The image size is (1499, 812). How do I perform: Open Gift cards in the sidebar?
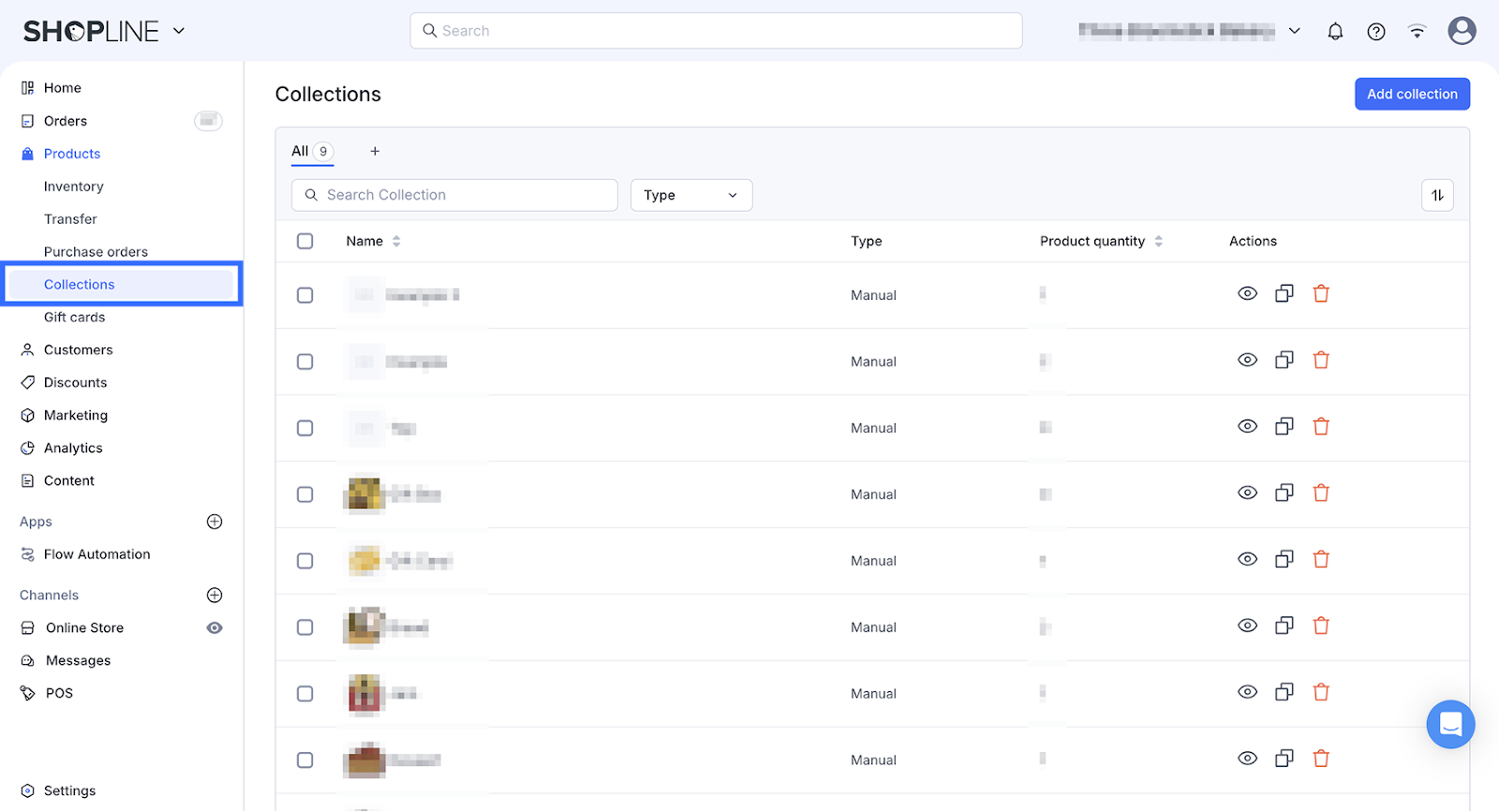[75, 317]
